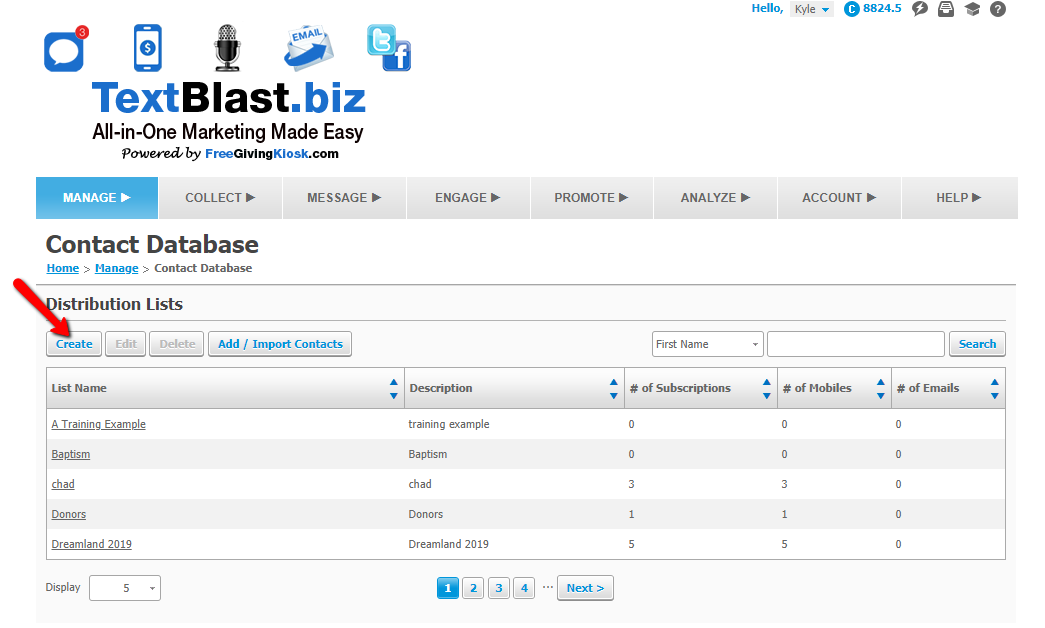Click the Home breadcrumb link
Screen dimensions: 1045x628
pos(63,268)
